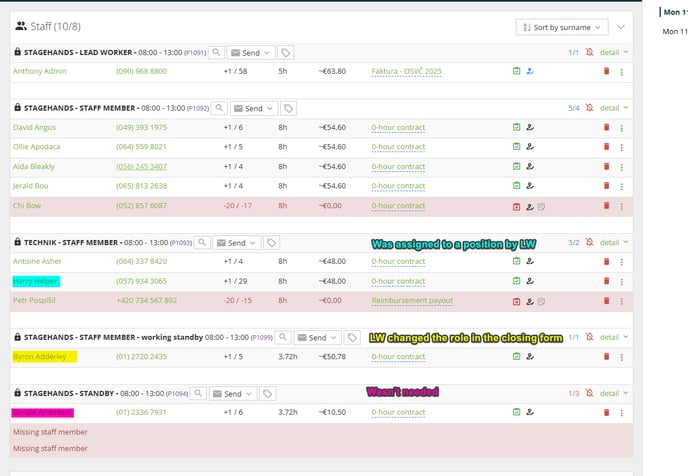Screen dimensions: 688x476
Task: Open tag icon on Stagehands Staff Member P1092
Action: [x=288, y=108]
